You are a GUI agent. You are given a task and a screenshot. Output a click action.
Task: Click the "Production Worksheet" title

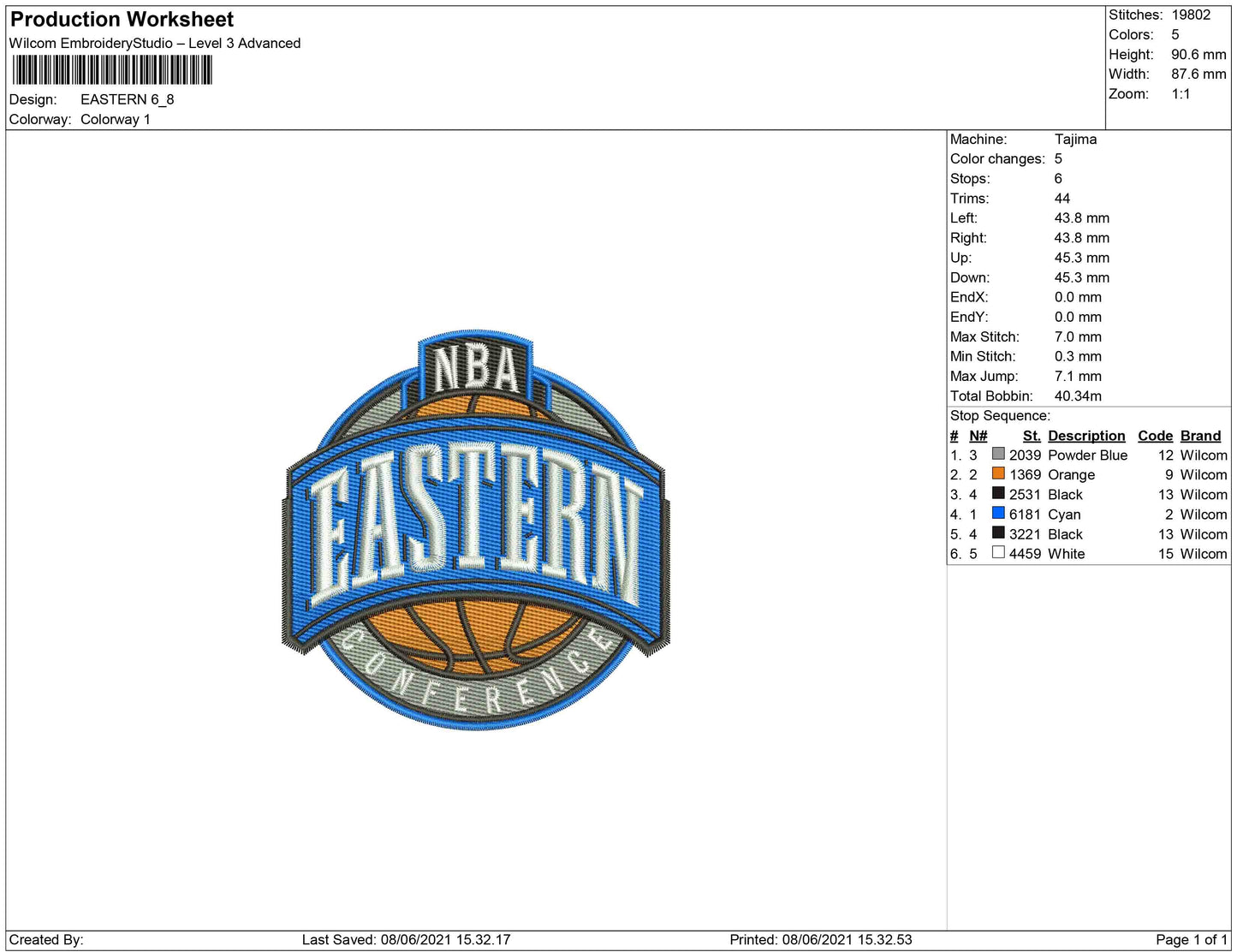(122, 19)
